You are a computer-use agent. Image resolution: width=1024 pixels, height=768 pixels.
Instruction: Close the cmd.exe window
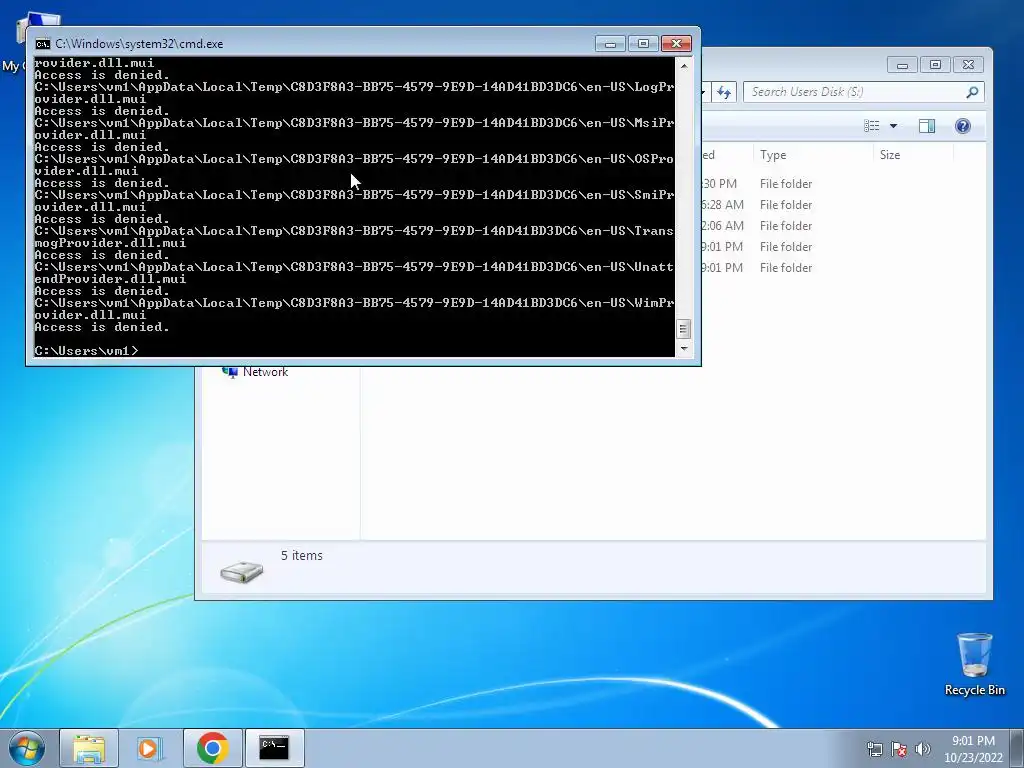tap(677, 44)
